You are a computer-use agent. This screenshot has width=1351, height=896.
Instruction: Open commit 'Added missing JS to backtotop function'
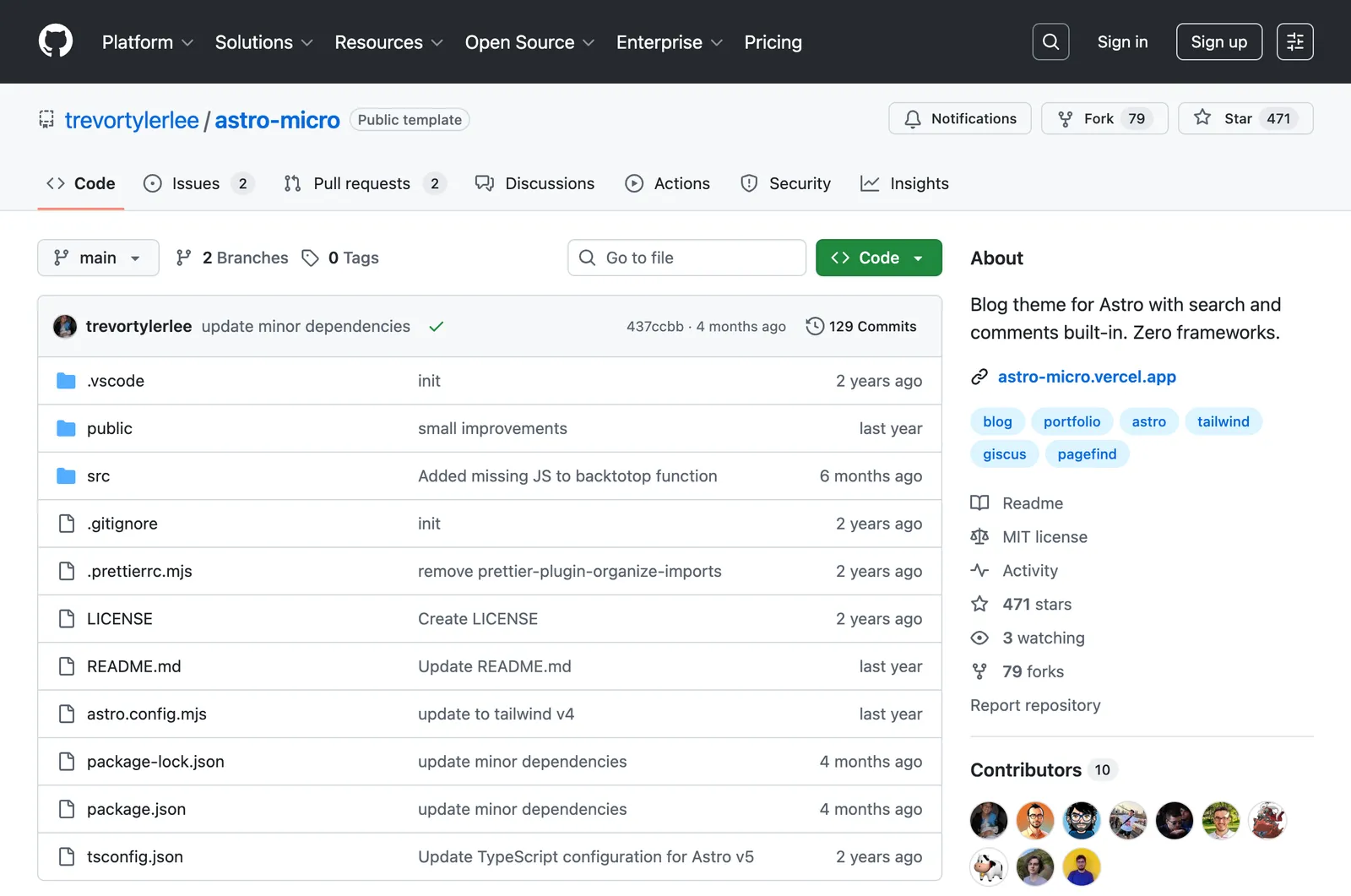[x=567, y=476]
